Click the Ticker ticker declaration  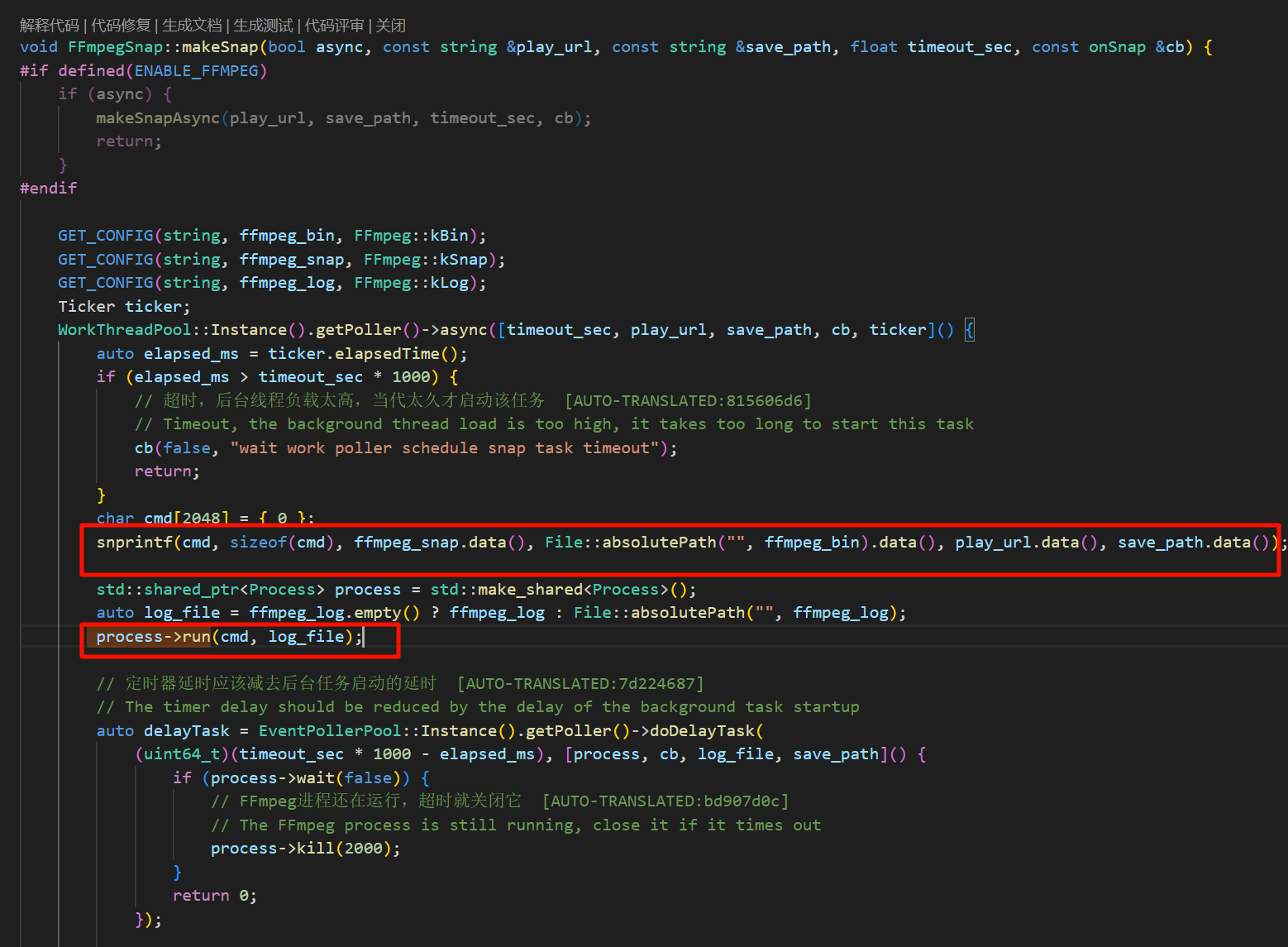(x=124, y=307)
